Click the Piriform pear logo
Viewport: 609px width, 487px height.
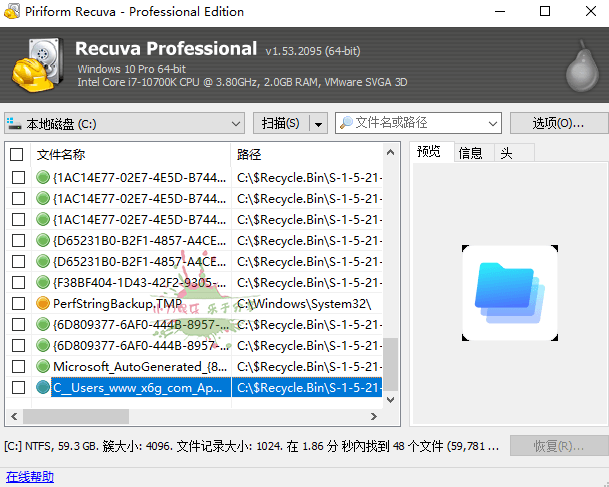[x=583, y=66]
